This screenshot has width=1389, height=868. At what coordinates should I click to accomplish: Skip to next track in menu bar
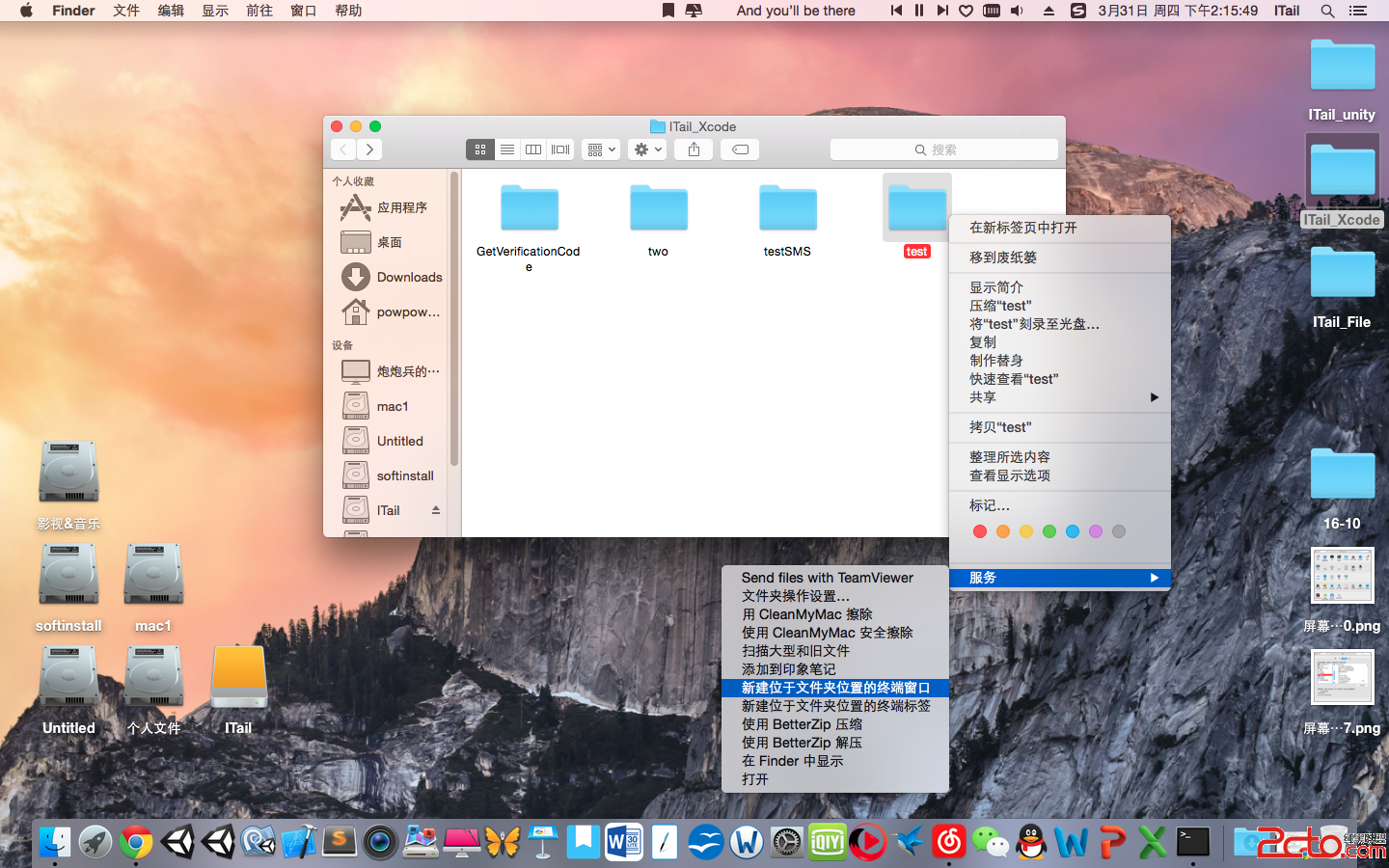(942, 11)
